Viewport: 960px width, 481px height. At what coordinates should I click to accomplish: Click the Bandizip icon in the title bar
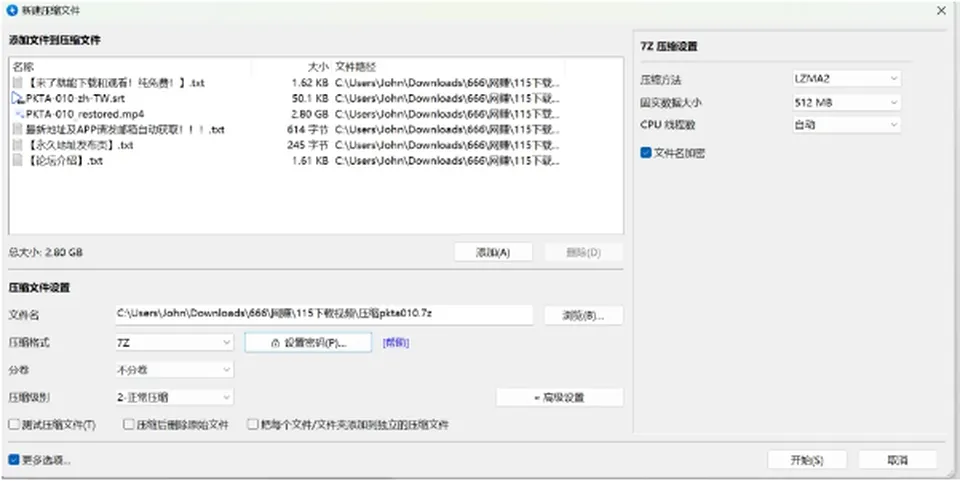pyautogui.click(x=12, y=11)
